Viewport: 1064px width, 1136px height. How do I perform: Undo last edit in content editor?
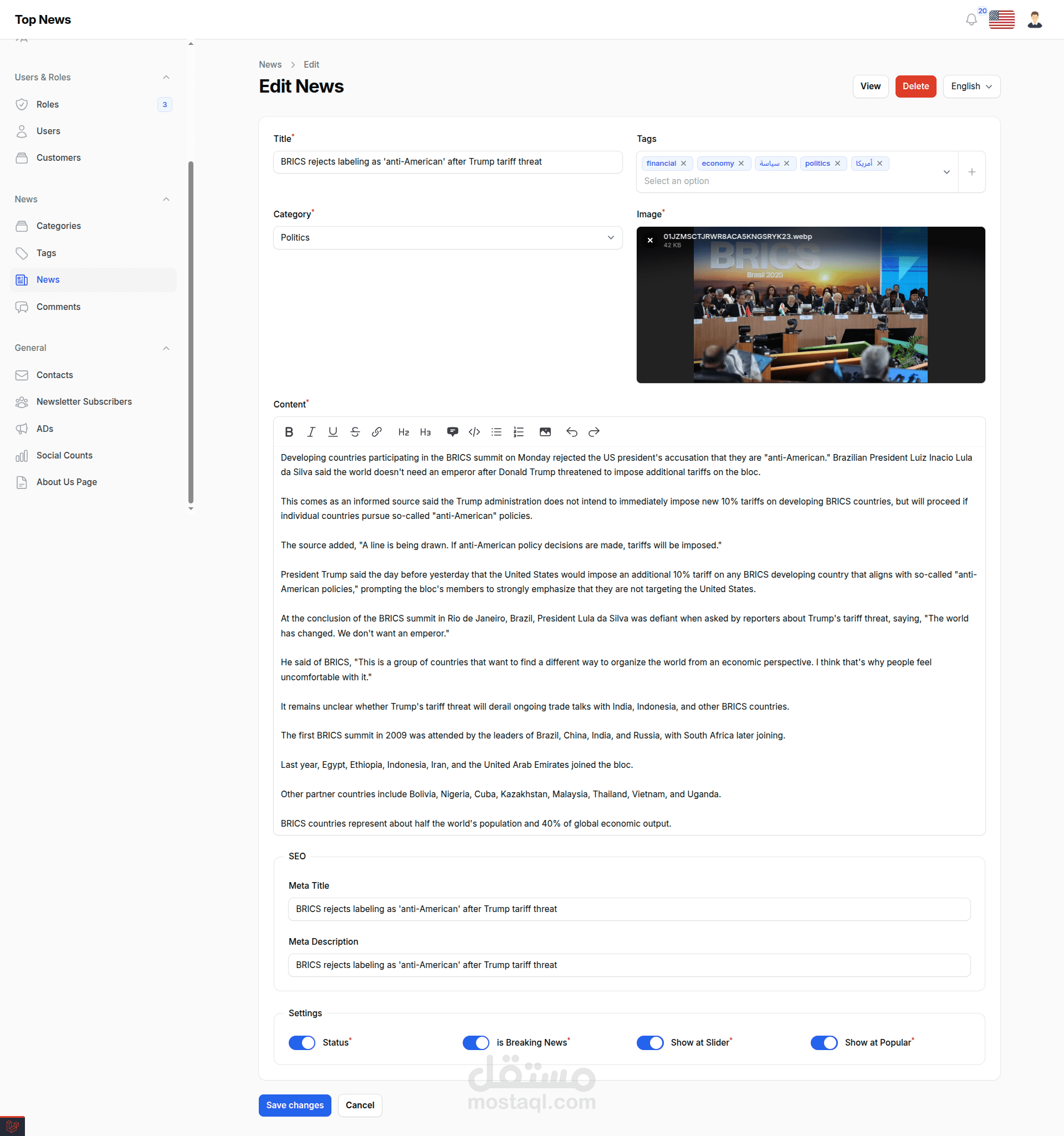coord(572,432)
